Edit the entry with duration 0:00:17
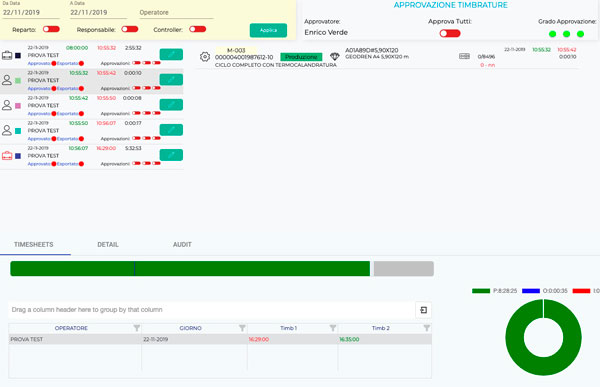The image size is (600, 387). [171, 130]
